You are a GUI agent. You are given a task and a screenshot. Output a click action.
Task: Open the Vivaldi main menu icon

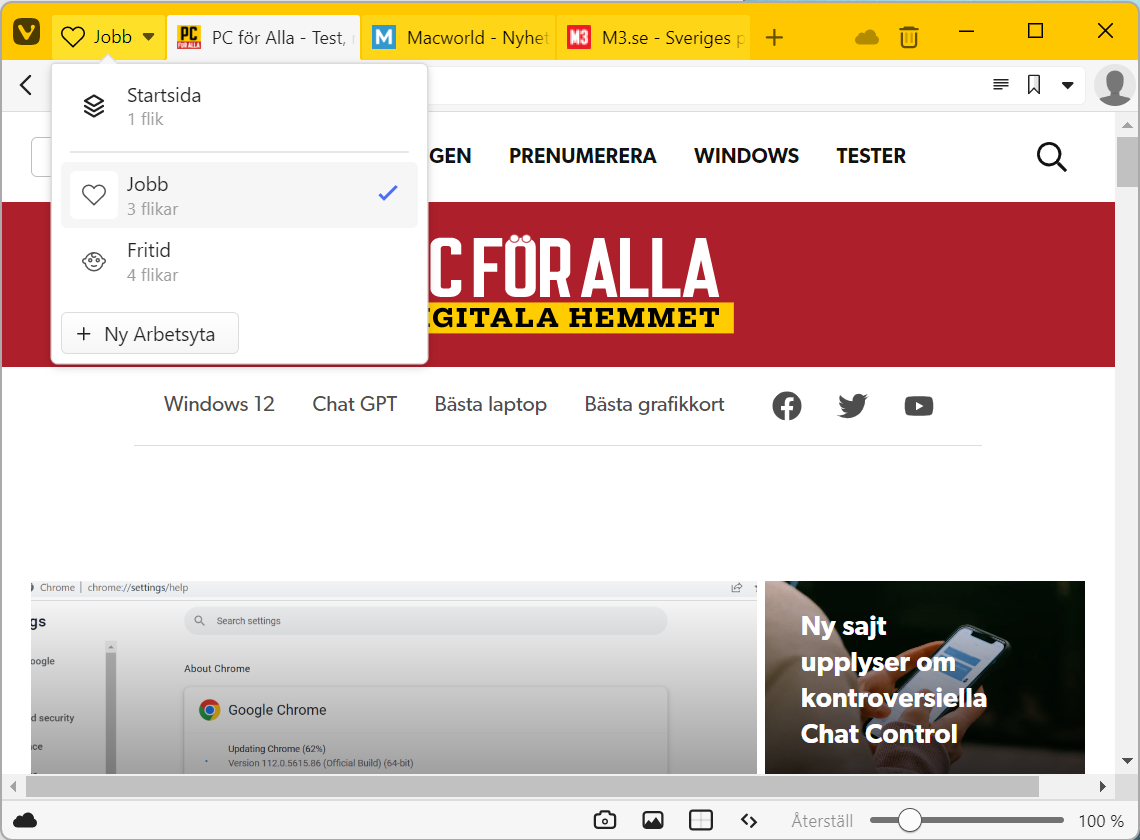(x=26, y=35)
